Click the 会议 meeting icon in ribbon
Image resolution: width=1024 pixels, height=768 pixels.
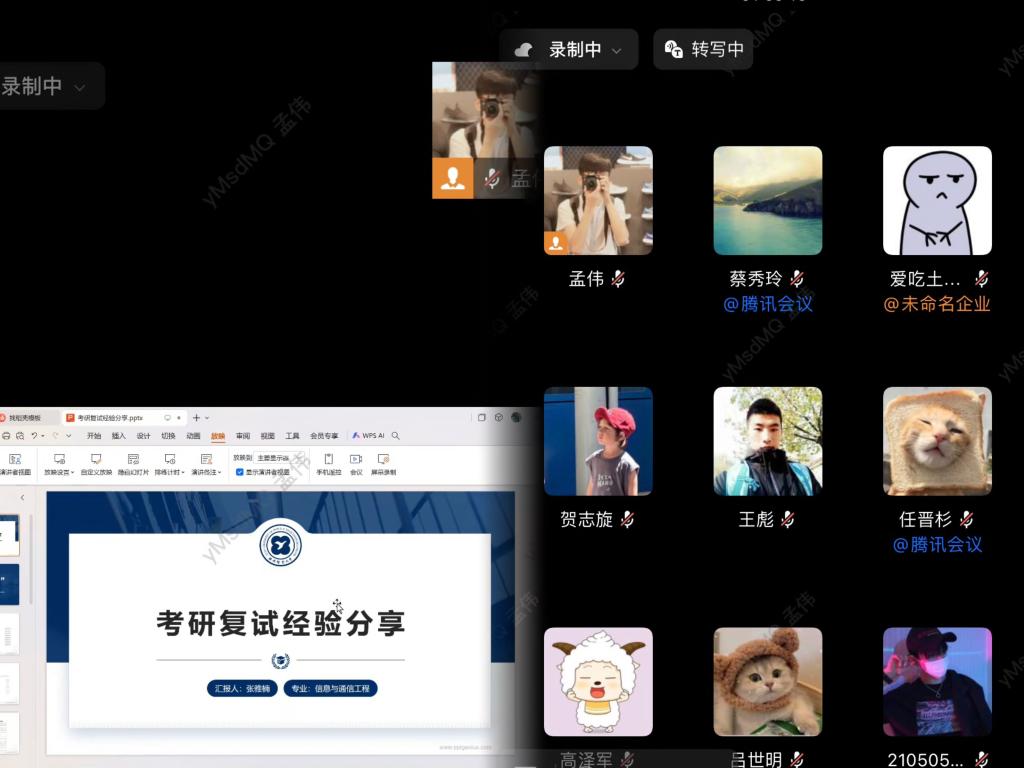coord(356,460)
